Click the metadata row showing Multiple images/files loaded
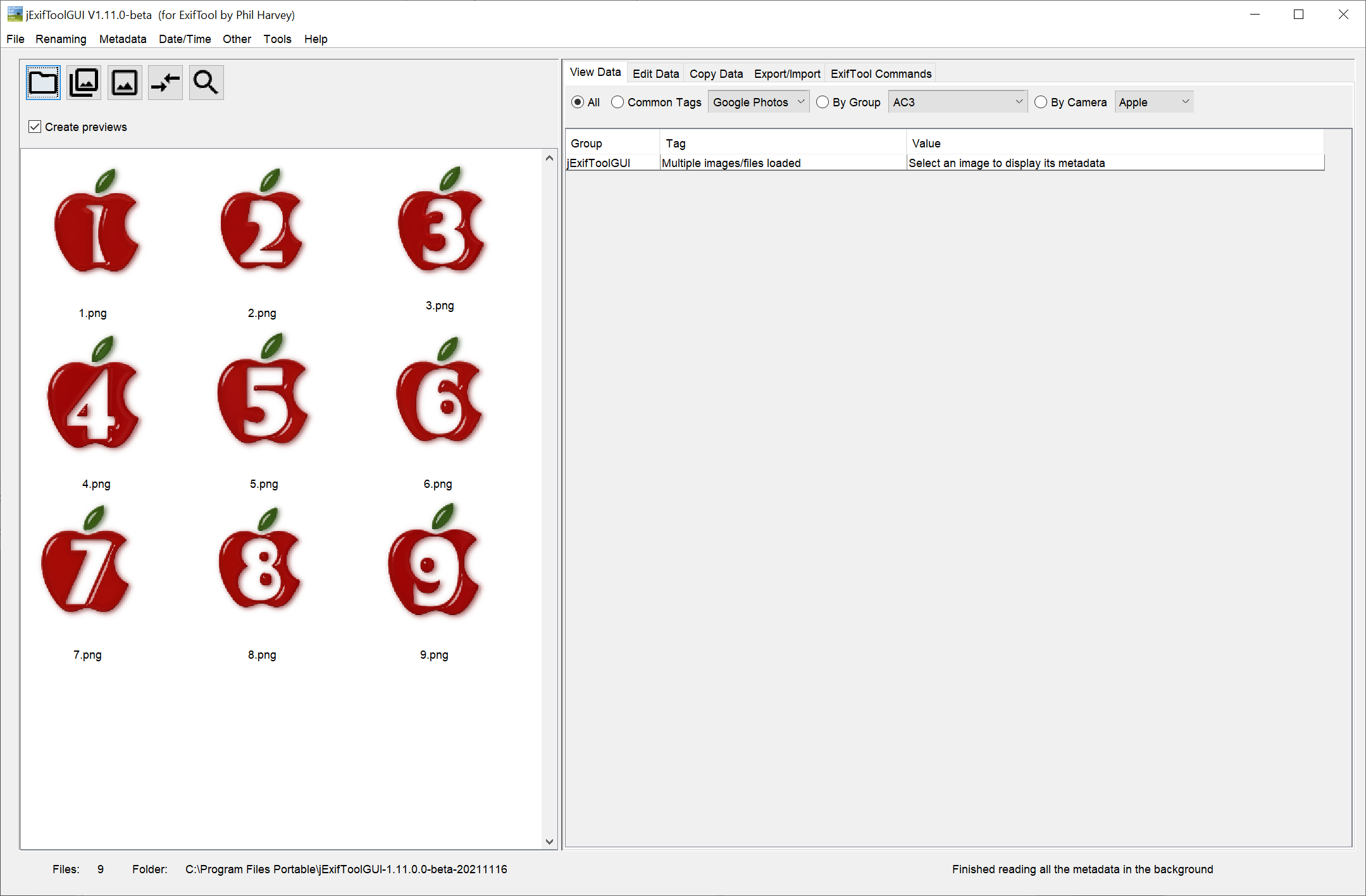Screen dimensions: 1366x896 coord(731,163)
